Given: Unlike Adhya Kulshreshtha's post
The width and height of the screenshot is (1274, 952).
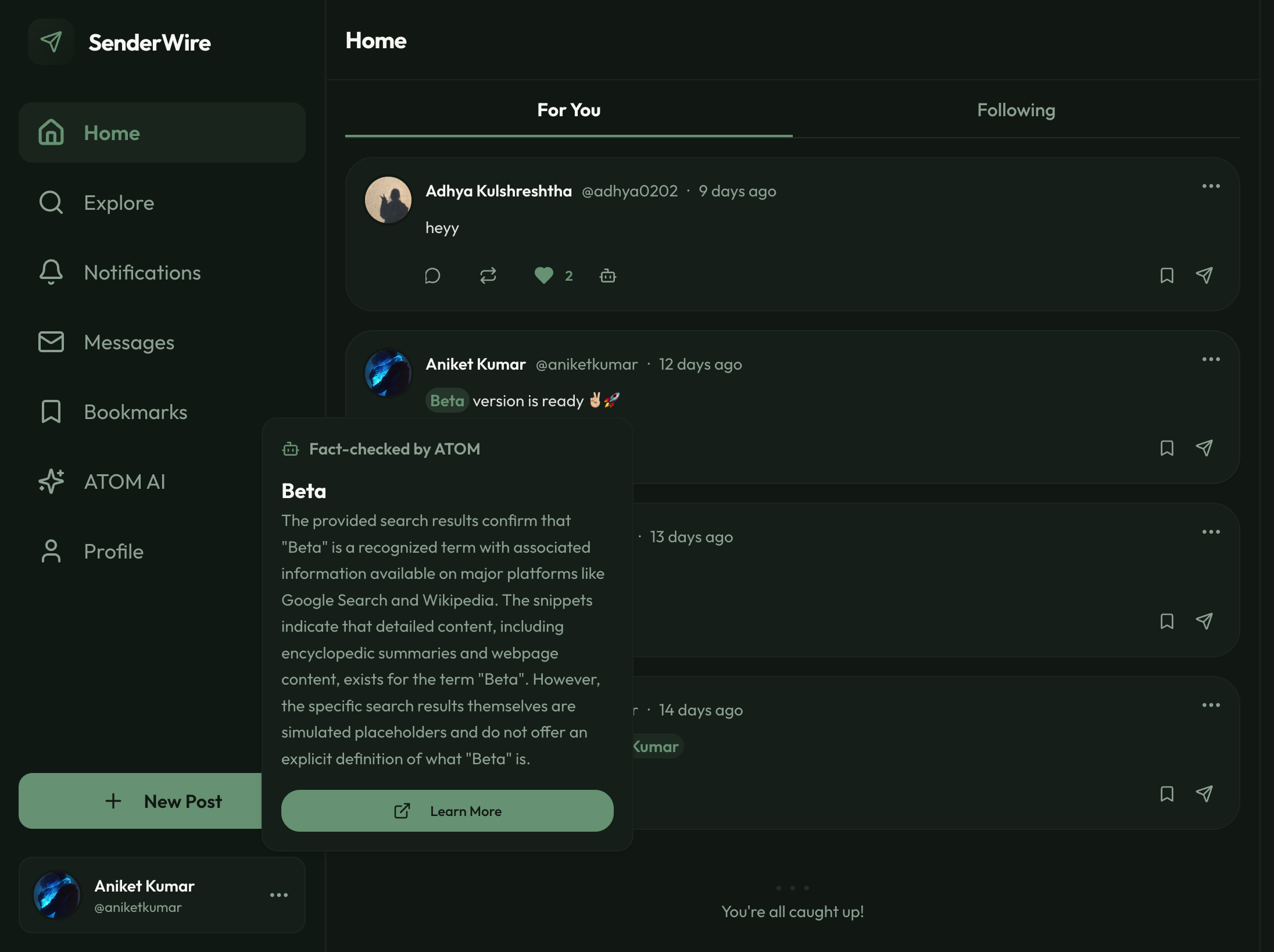Looking at the screenshot, I should [544, 275].
